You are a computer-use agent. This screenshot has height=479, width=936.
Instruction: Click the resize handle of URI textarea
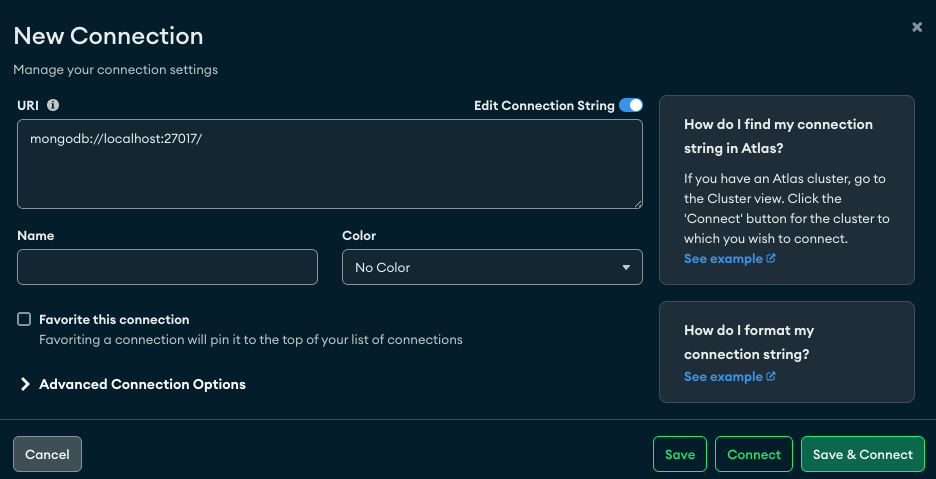coord(637,203)
